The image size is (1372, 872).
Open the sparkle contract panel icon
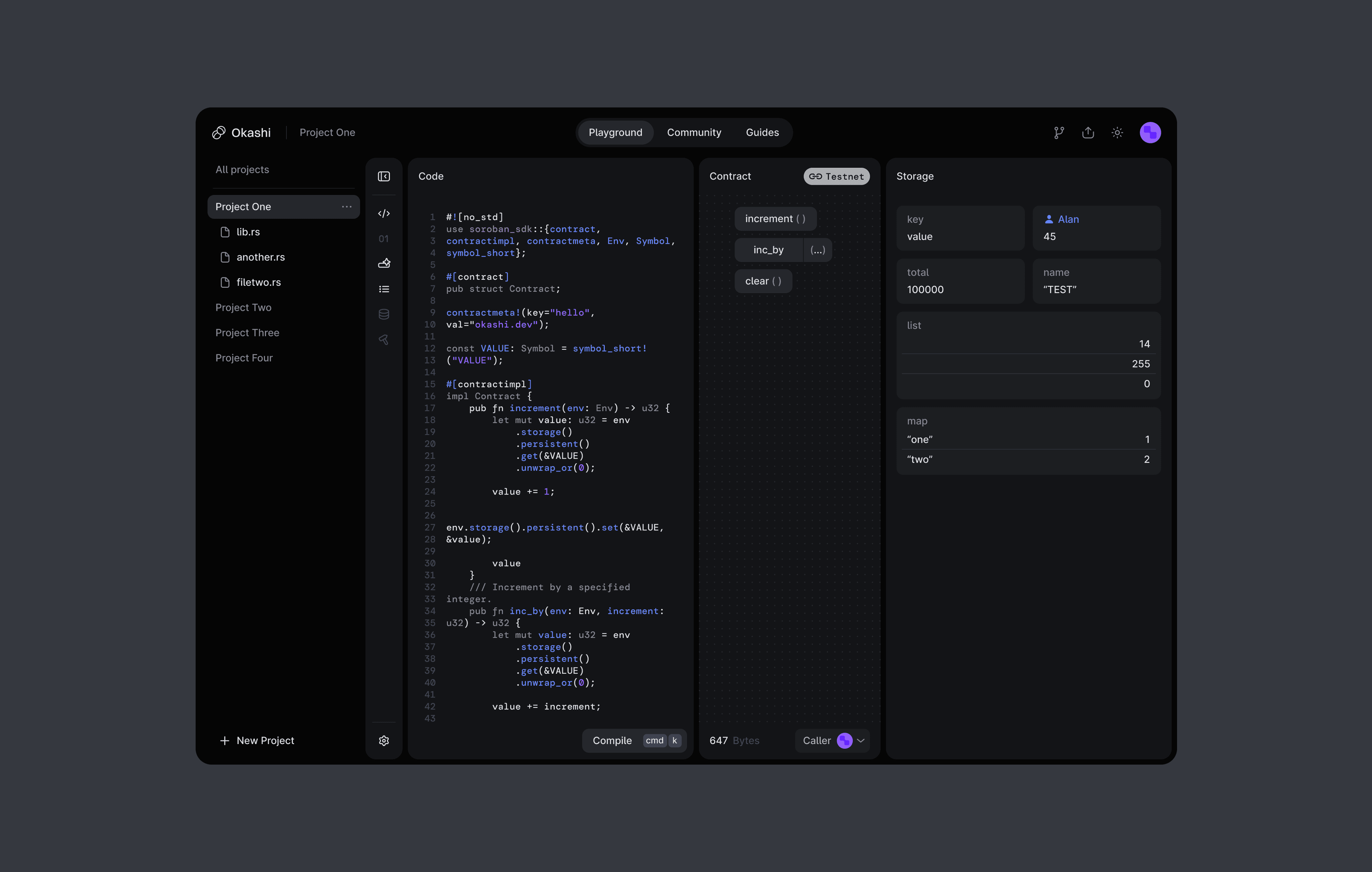point(384,263)
